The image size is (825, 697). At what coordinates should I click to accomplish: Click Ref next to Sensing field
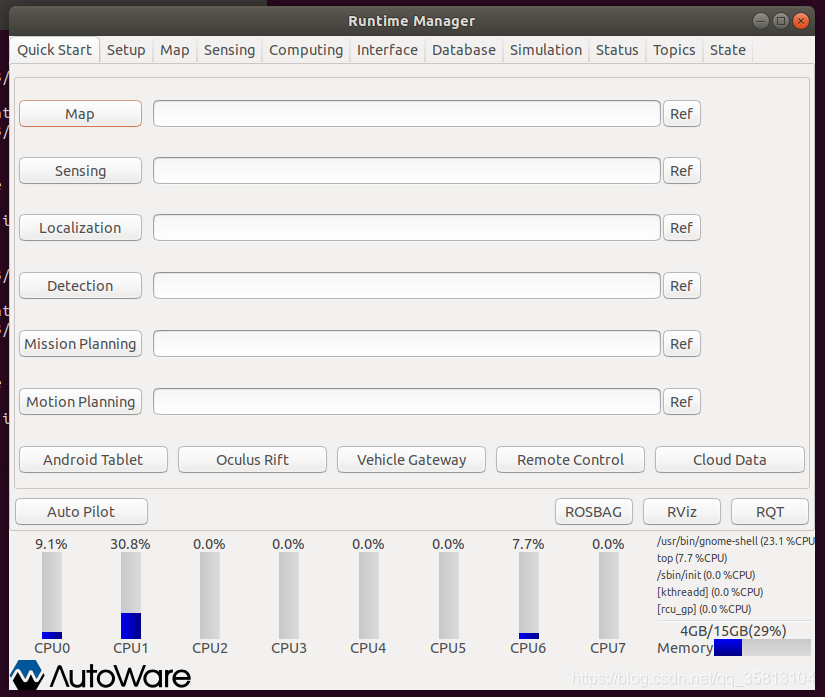(x=681, y=170)
